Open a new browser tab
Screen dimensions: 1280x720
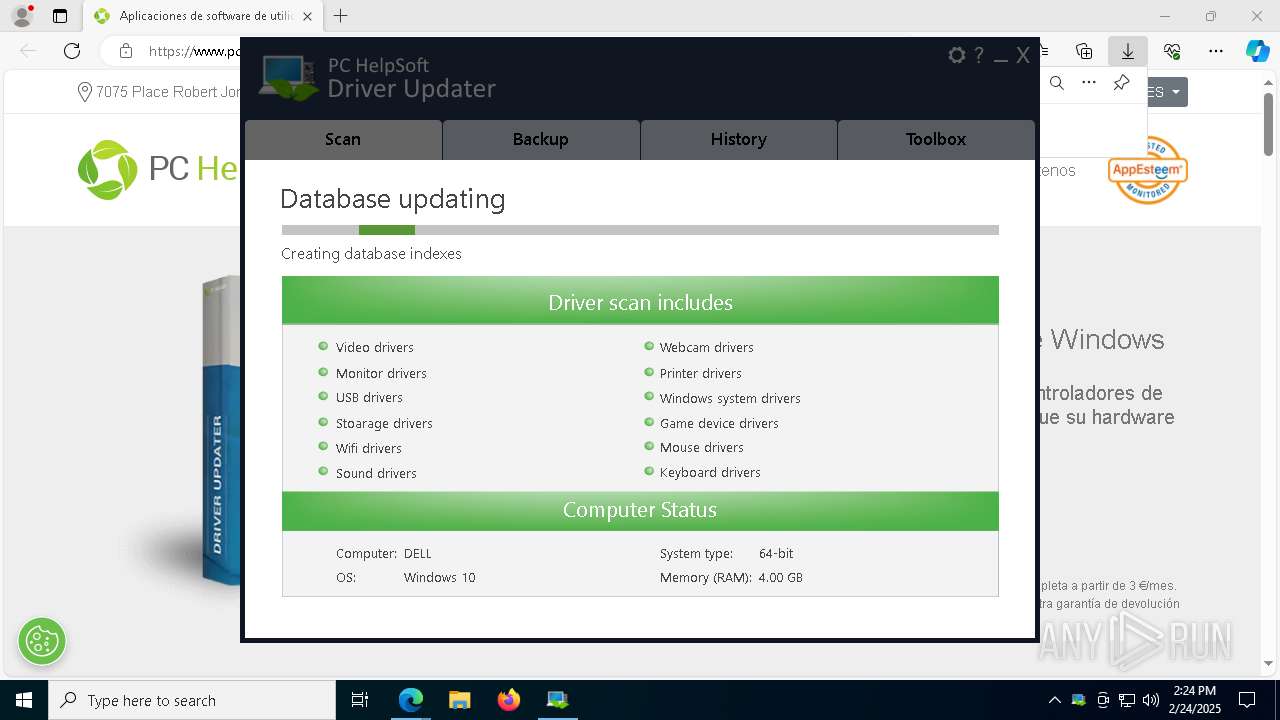tap(341, 16)
